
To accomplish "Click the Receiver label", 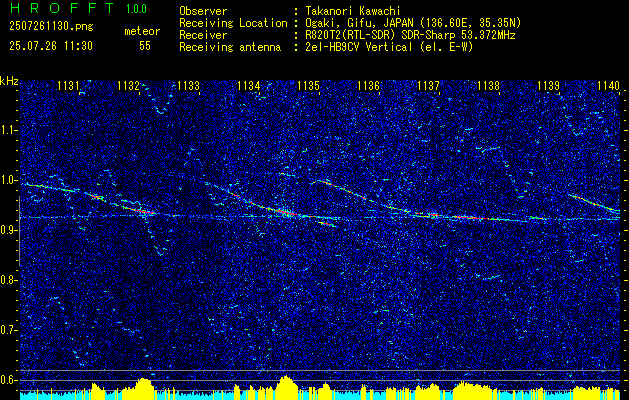I will [x=203, y=35].
